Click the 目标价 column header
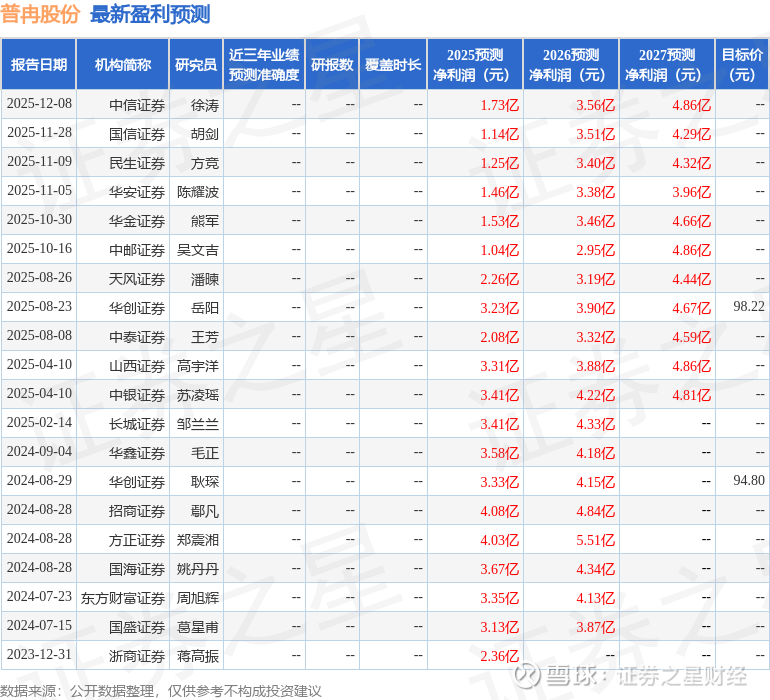The height and width of the screenshot is (700, 770). [x=742, y=64]
